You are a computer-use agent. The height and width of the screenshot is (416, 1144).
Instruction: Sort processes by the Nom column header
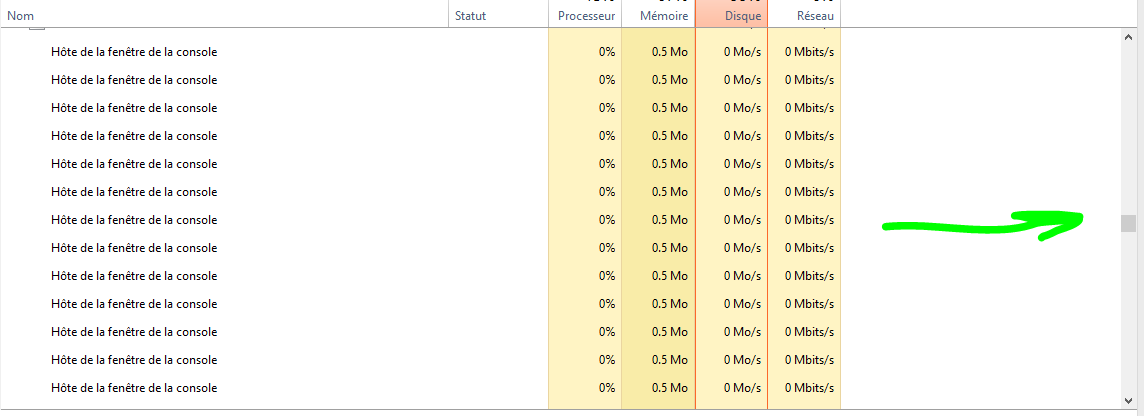(x=20, y=16)
